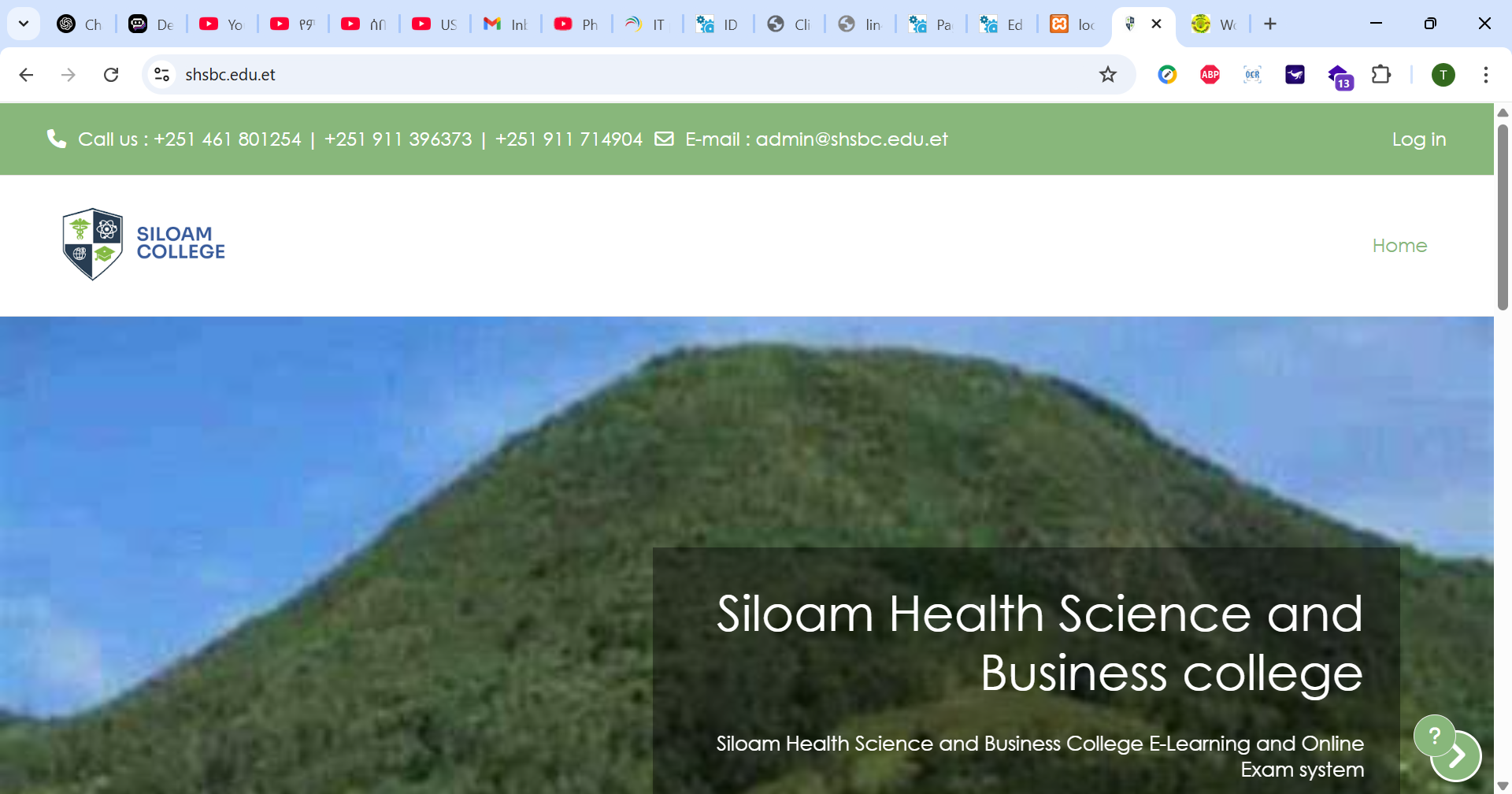Switch to the 'IT' browser tab
The width and height of the screenshot is (1512, 794).
point(647,24)
